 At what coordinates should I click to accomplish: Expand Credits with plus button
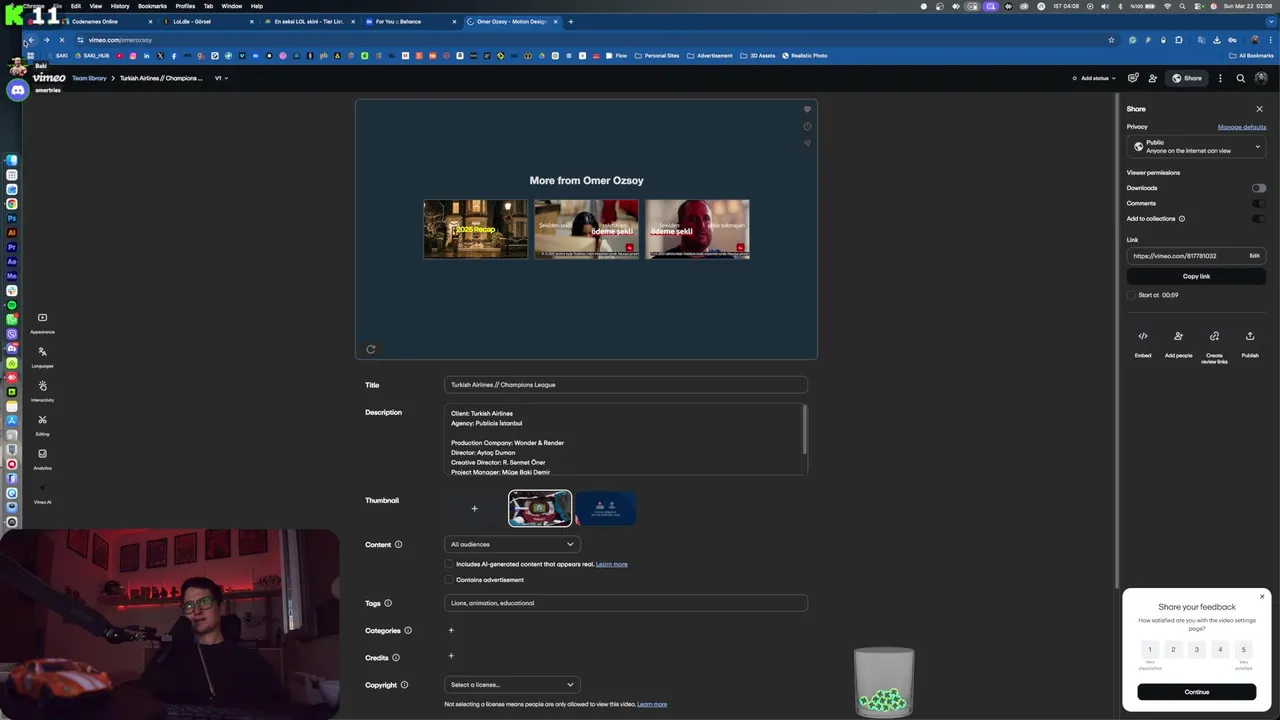451,656
